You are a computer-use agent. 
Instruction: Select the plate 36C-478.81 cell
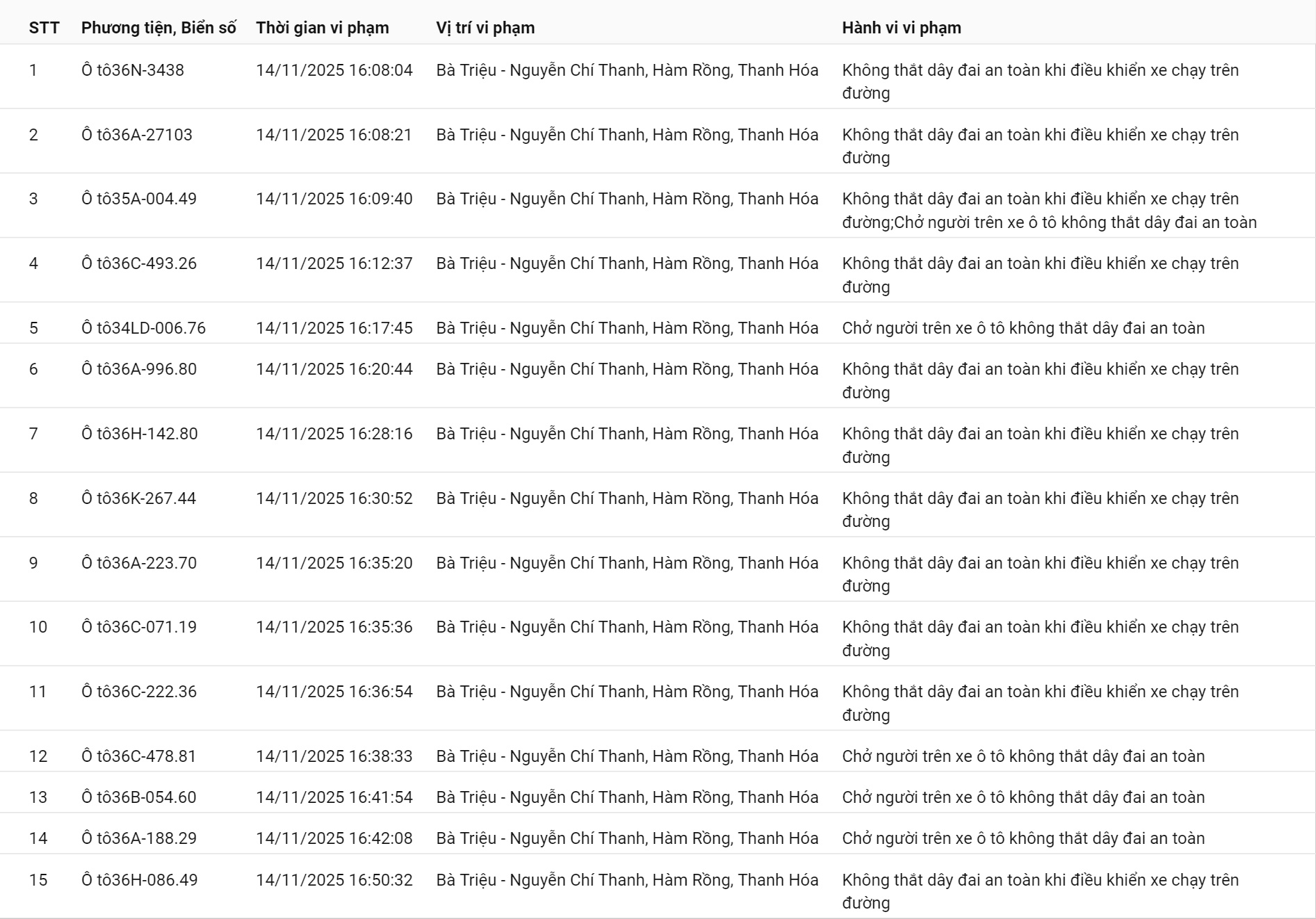139,756
